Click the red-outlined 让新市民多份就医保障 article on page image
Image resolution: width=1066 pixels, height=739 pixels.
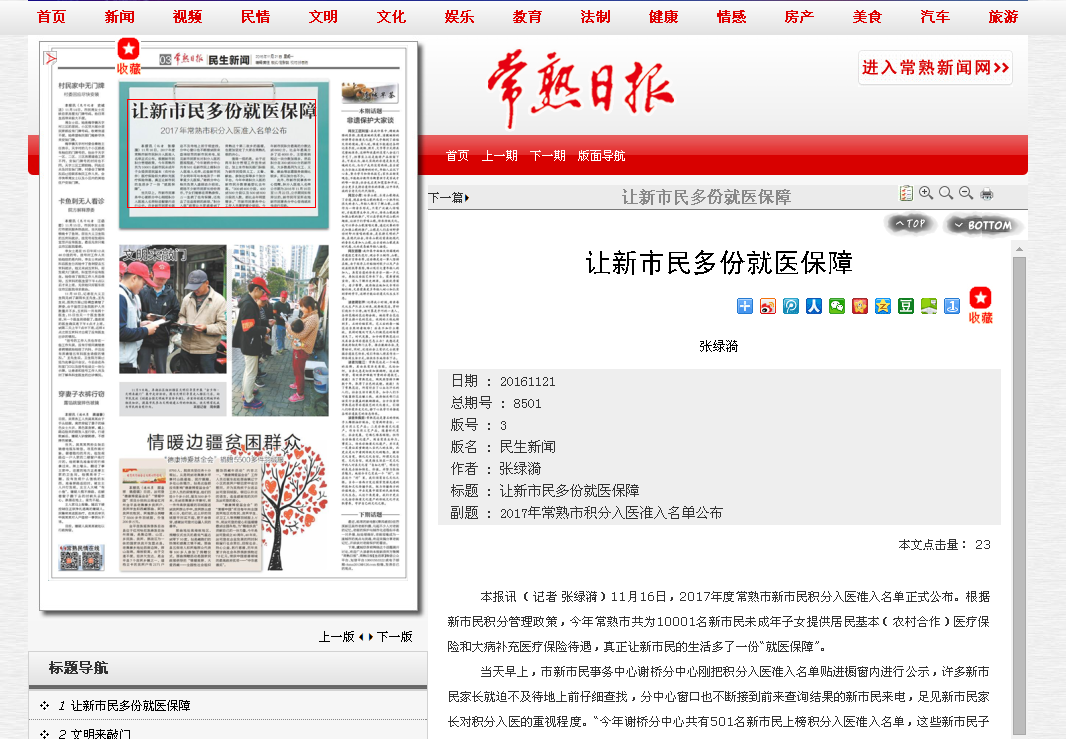tap(222, 154)
